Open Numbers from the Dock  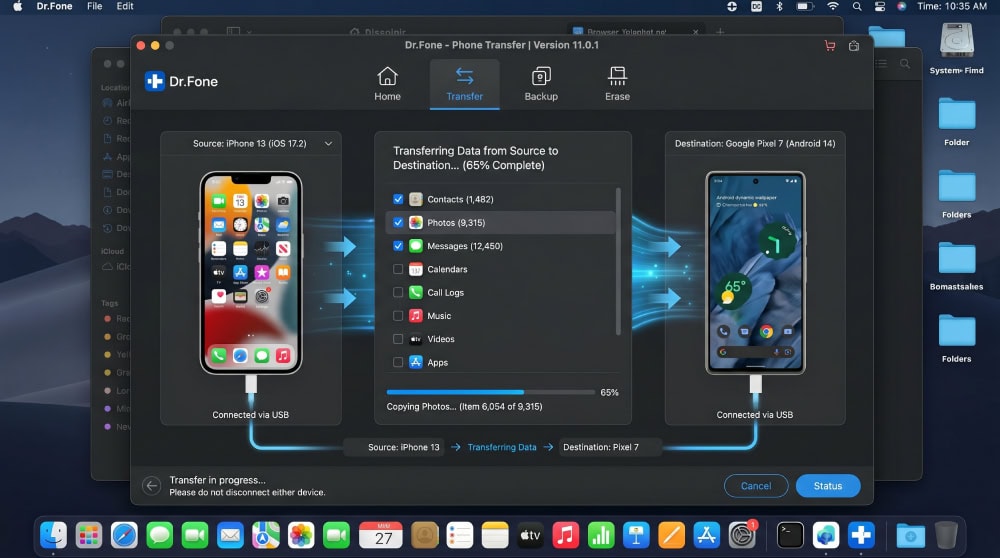coord(600,534)
